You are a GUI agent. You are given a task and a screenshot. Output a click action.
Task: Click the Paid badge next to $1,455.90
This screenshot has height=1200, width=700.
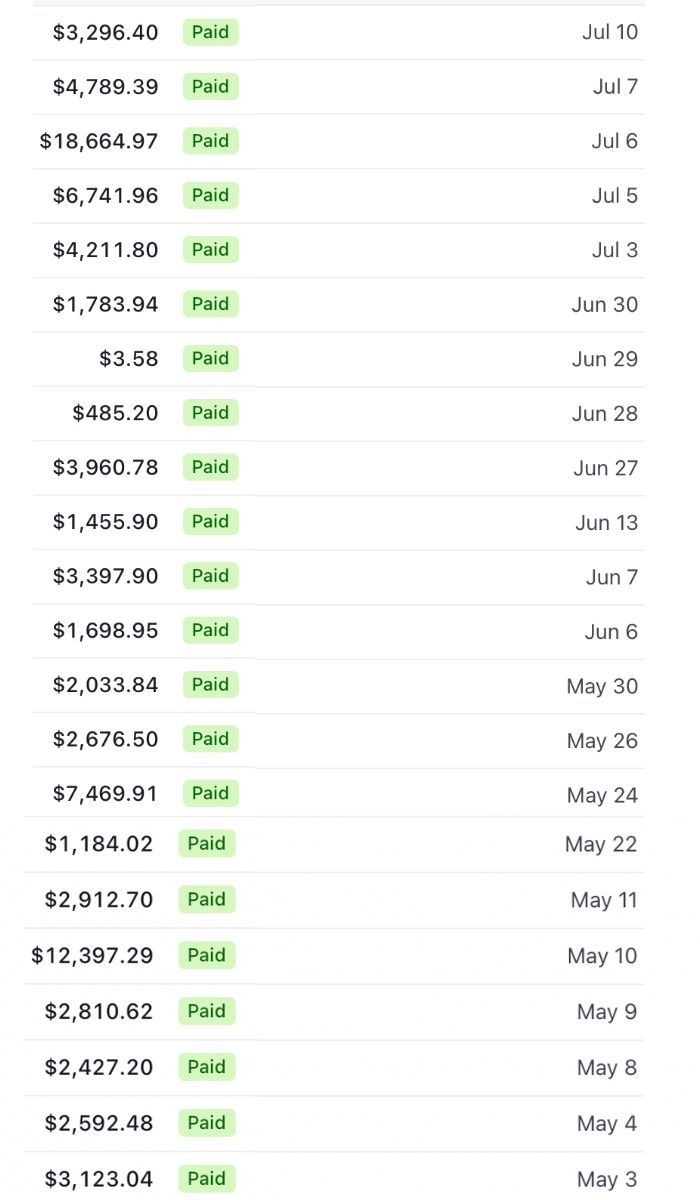tap(210, 522)
